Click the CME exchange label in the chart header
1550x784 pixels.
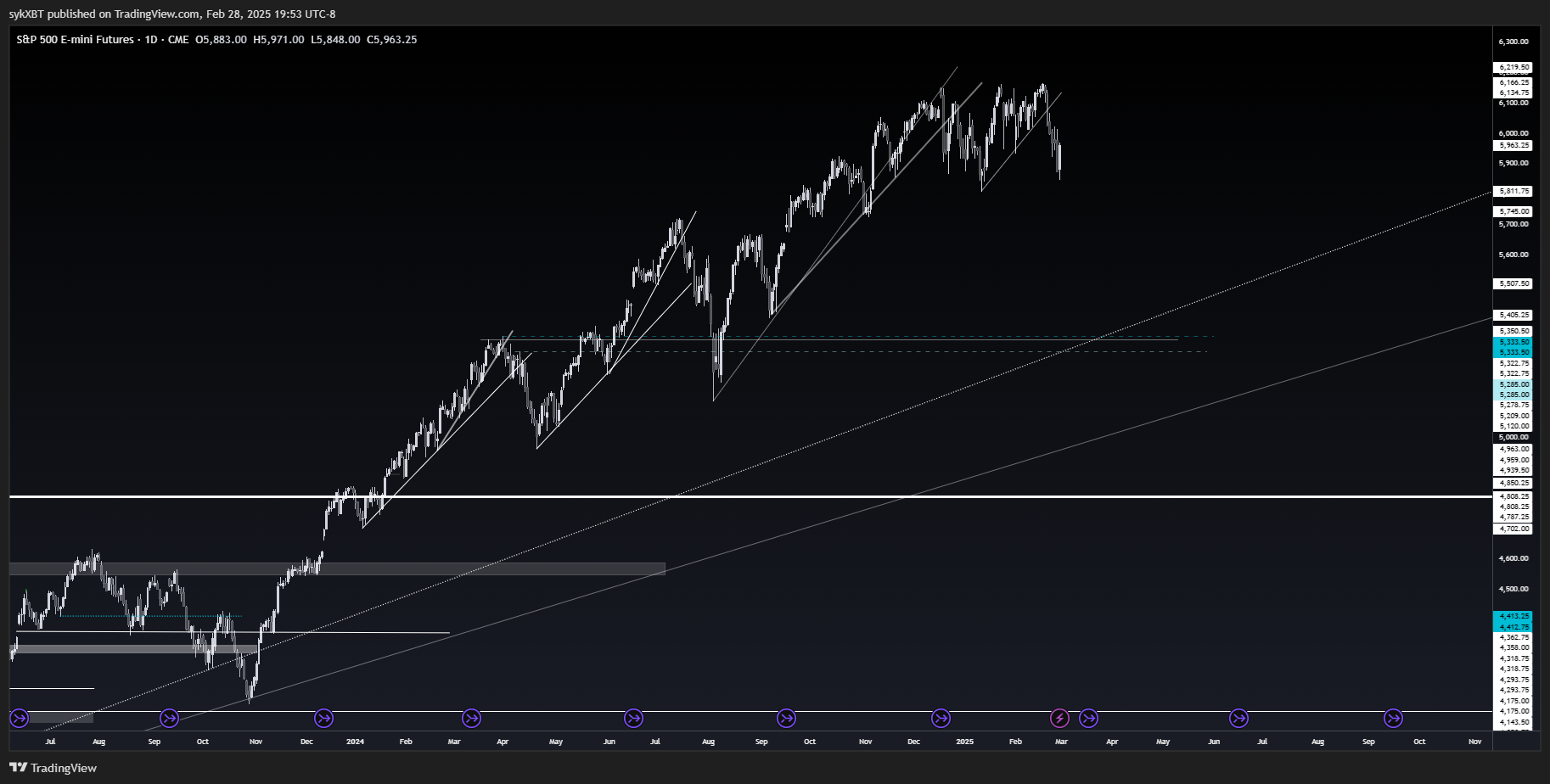coord(178,39)
